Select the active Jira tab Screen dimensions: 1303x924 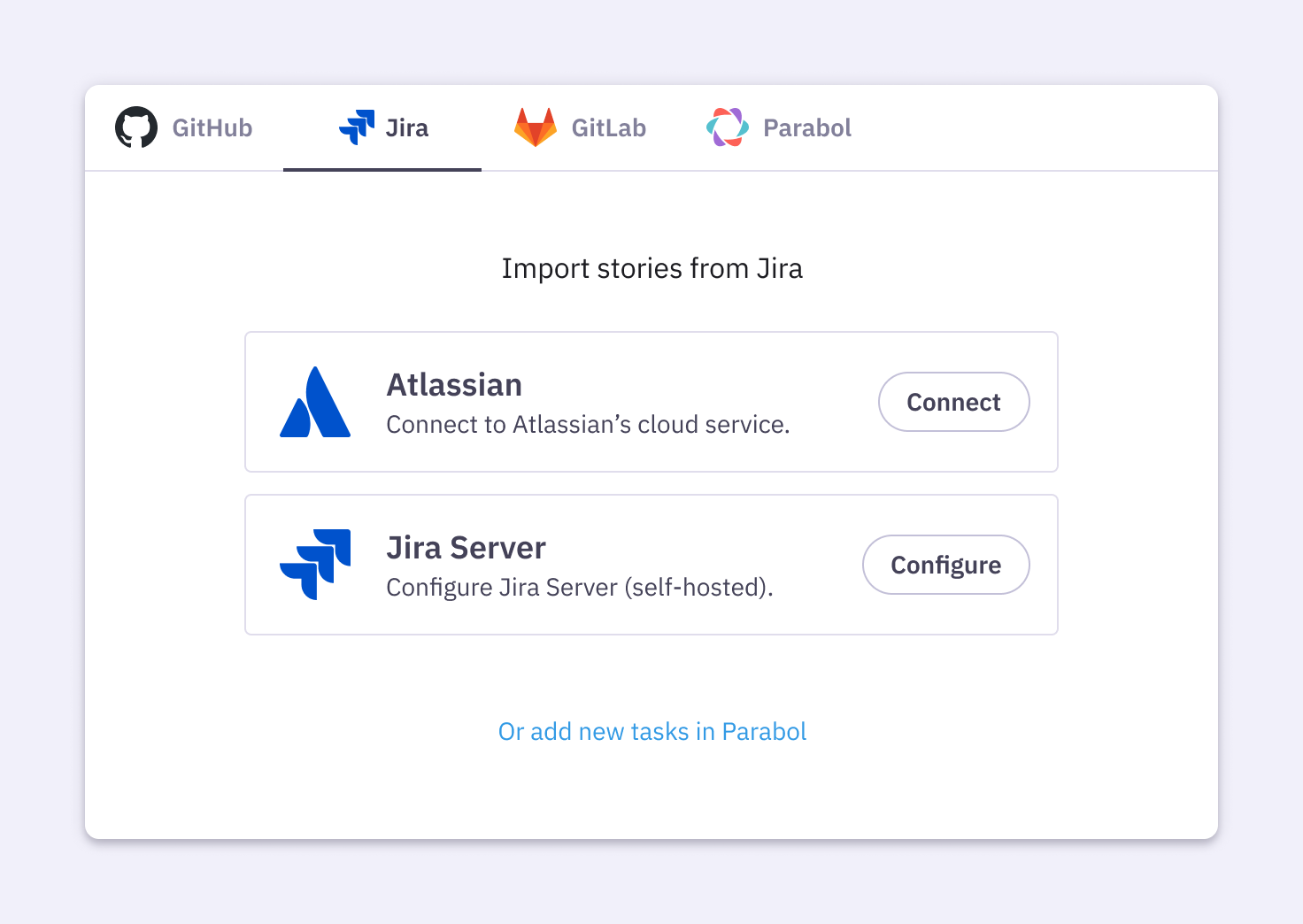(x=382, y=127)
